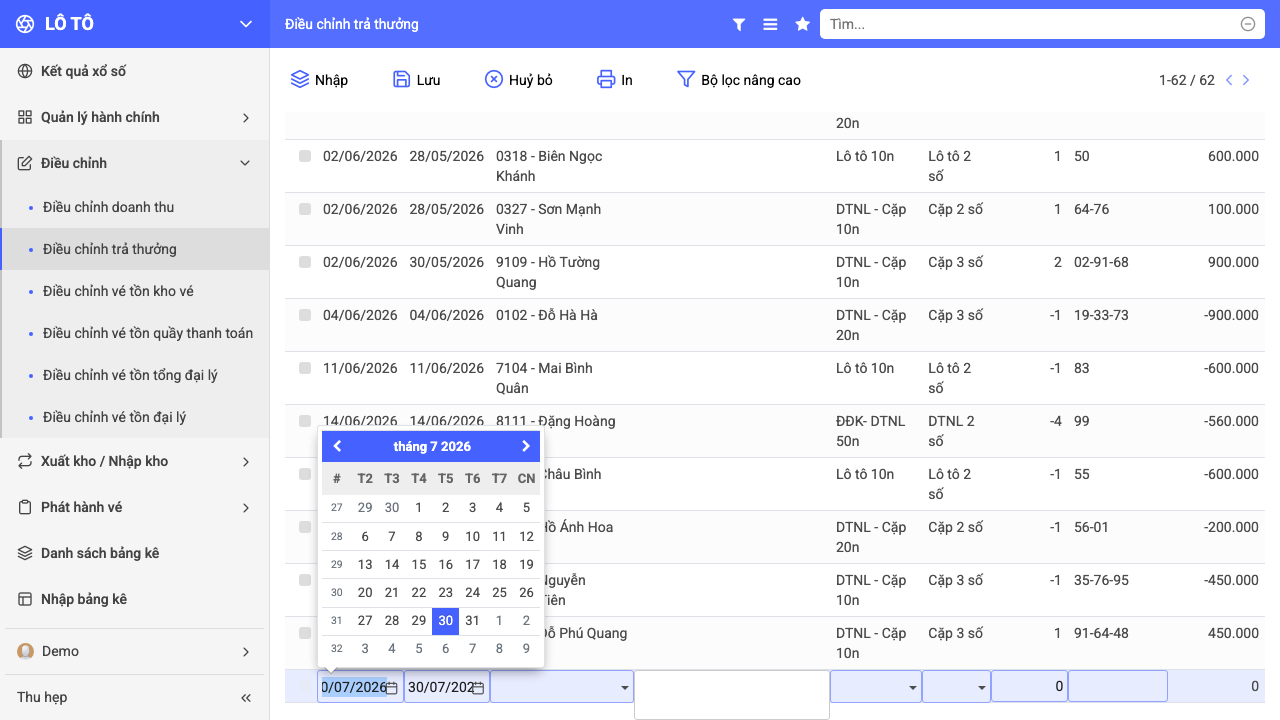Click the Lưu save icon
This screenshot has width=1280, height=720.
click(401, 80)
